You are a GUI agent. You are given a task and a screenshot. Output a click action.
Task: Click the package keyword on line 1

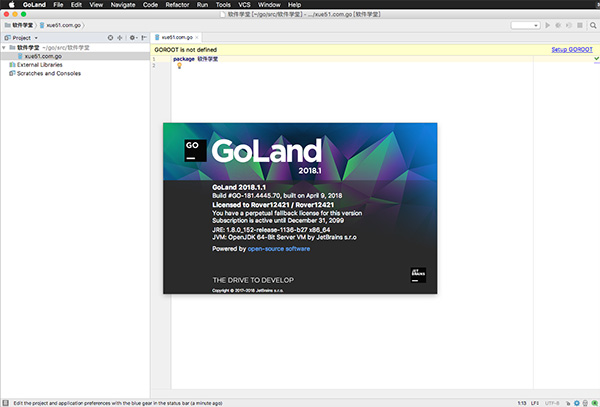(x=184, y=59)
